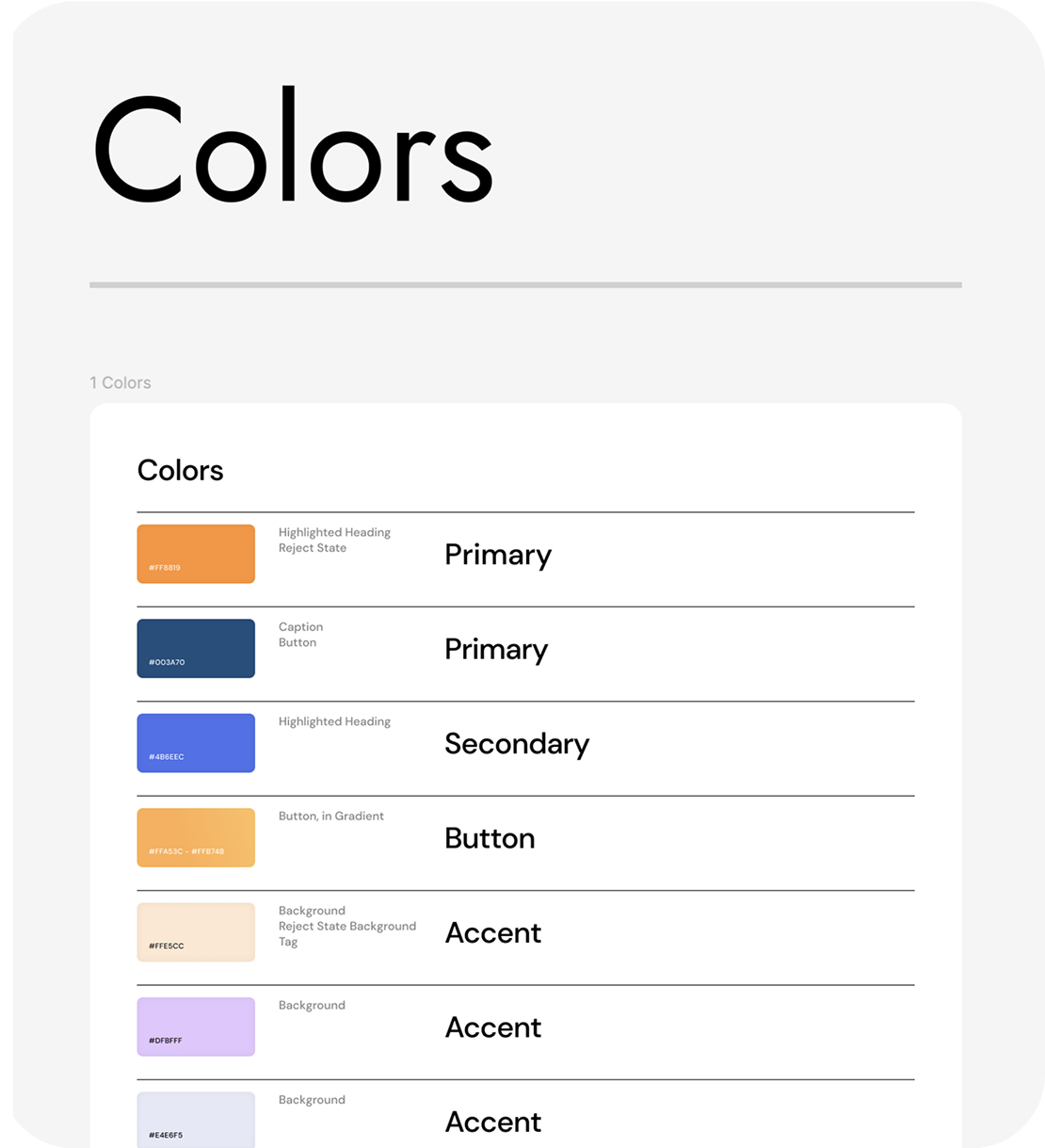The image size is (1045, 1148).
Task: Click the Accent label beside peach swatch
Action: pos(493,933)
